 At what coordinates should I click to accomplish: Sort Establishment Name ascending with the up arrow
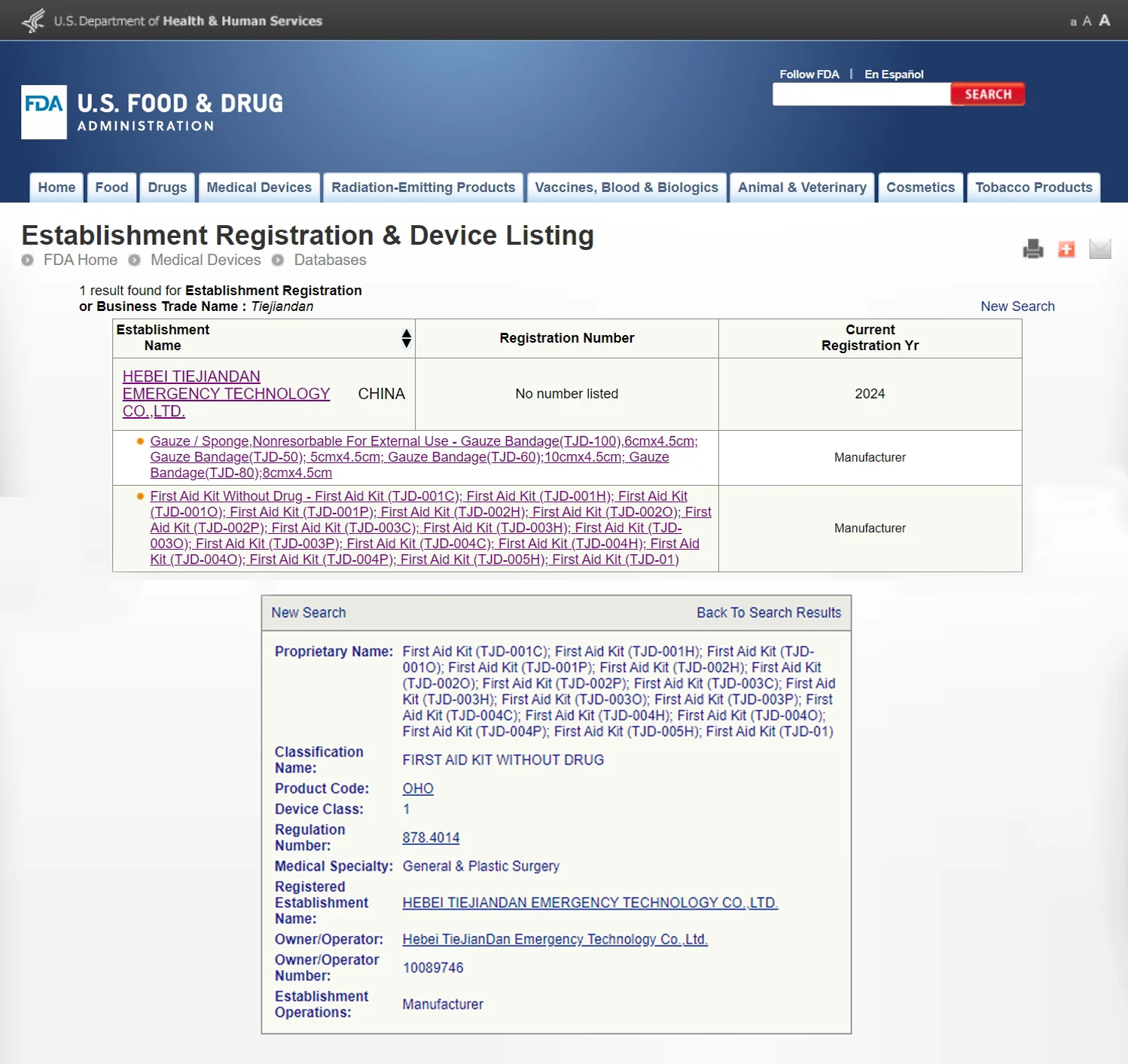407,334
